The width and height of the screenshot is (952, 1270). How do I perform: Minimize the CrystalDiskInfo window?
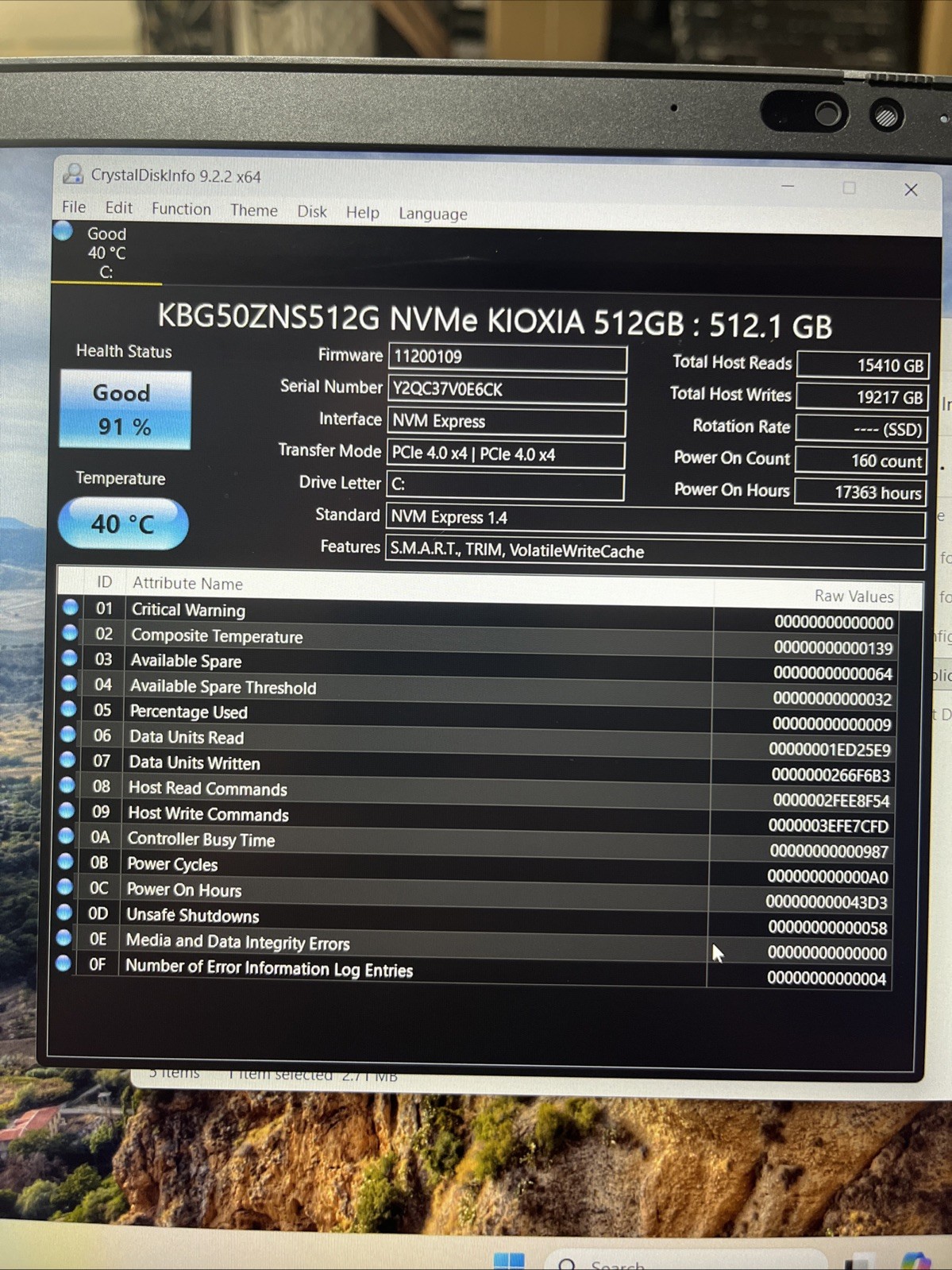pyautogui.click(x=788, y=186)
